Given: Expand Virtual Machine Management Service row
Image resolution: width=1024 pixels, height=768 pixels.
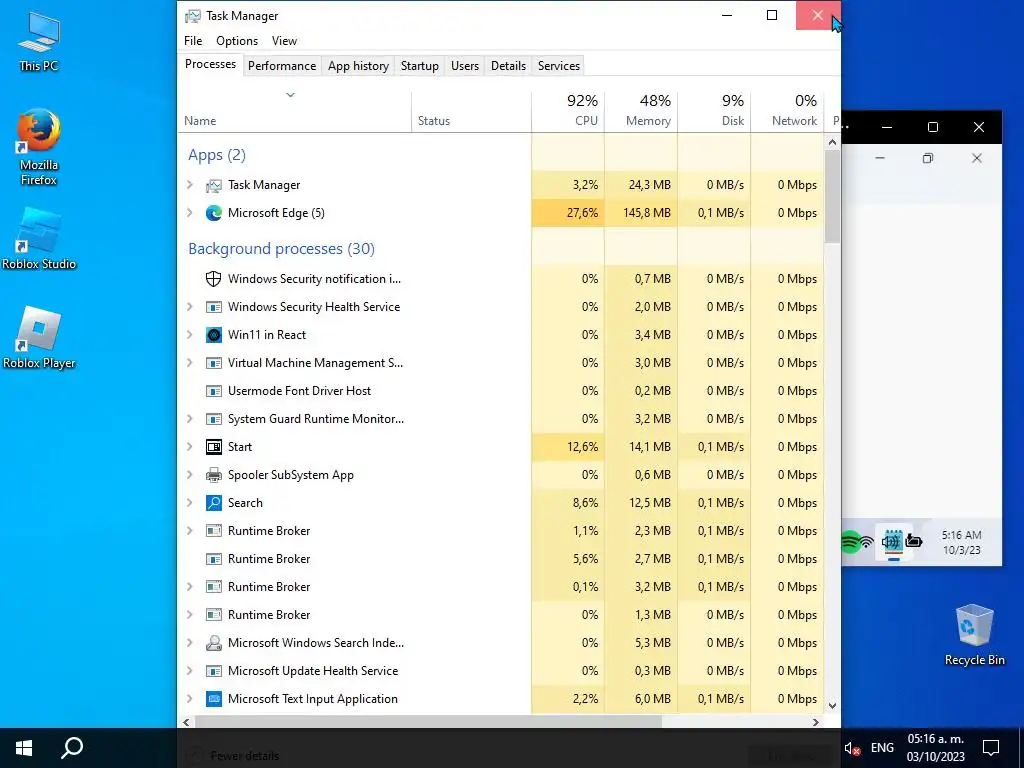Looking at the screenshot, I should [x=190, y=363].
